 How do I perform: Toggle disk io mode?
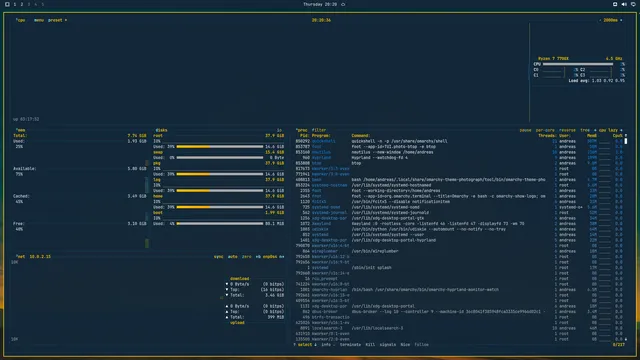[x=280, y=130]
